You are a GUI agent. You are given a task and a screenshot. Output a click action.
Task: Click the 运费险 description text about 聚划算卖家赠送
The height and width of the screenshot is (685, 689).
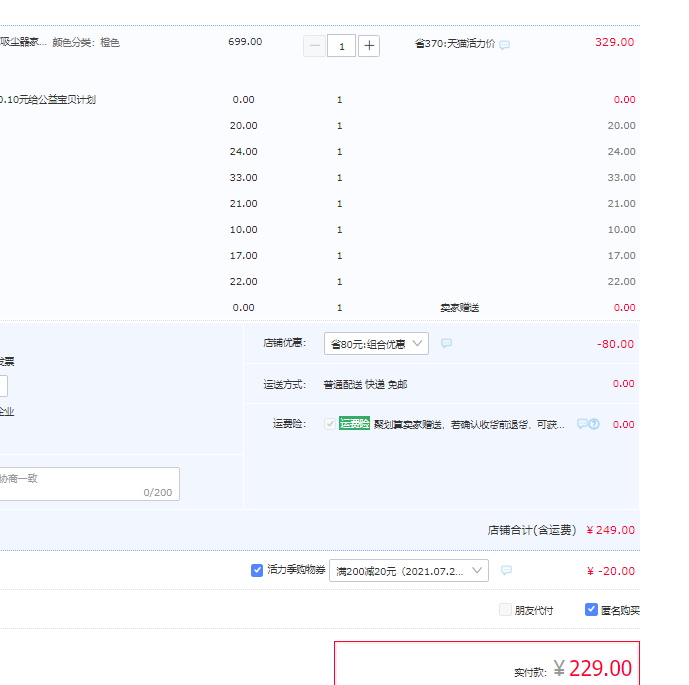pos(469,424)
